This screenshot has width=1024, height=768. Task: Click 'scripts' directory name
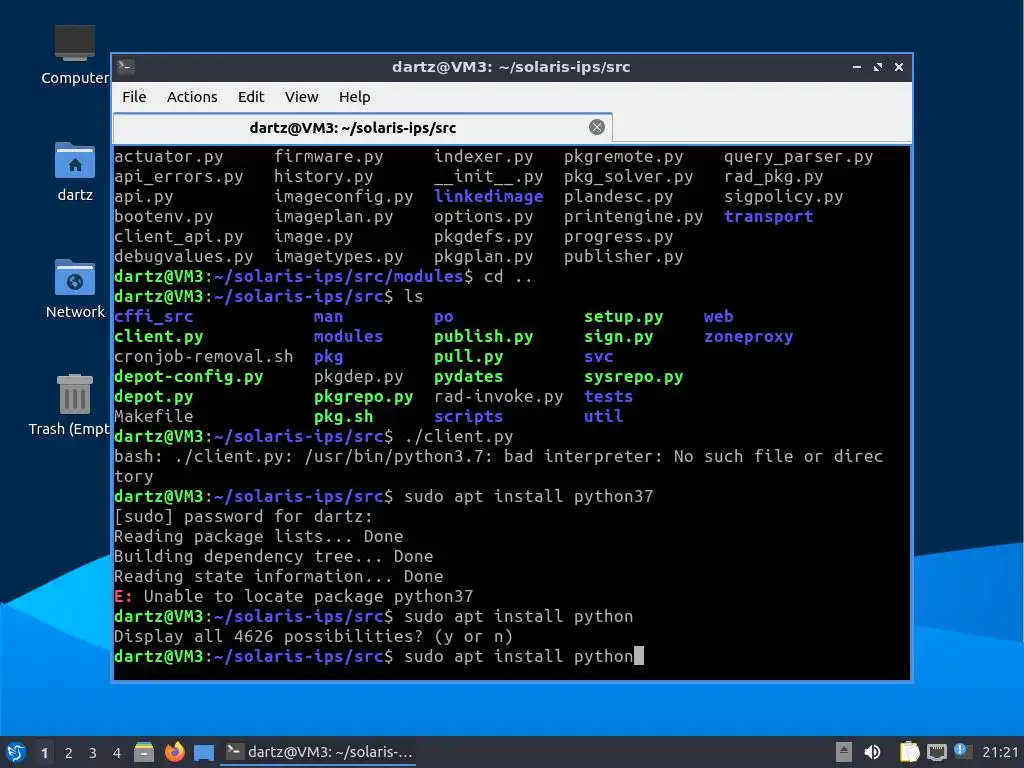click(x=468, y=417)
